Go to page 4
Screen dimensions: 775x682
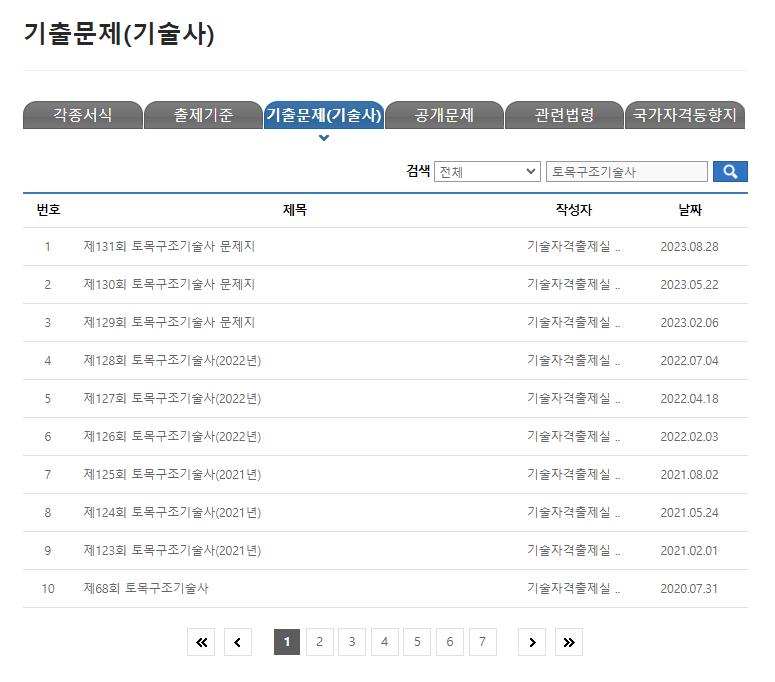(x=385, y=642)
